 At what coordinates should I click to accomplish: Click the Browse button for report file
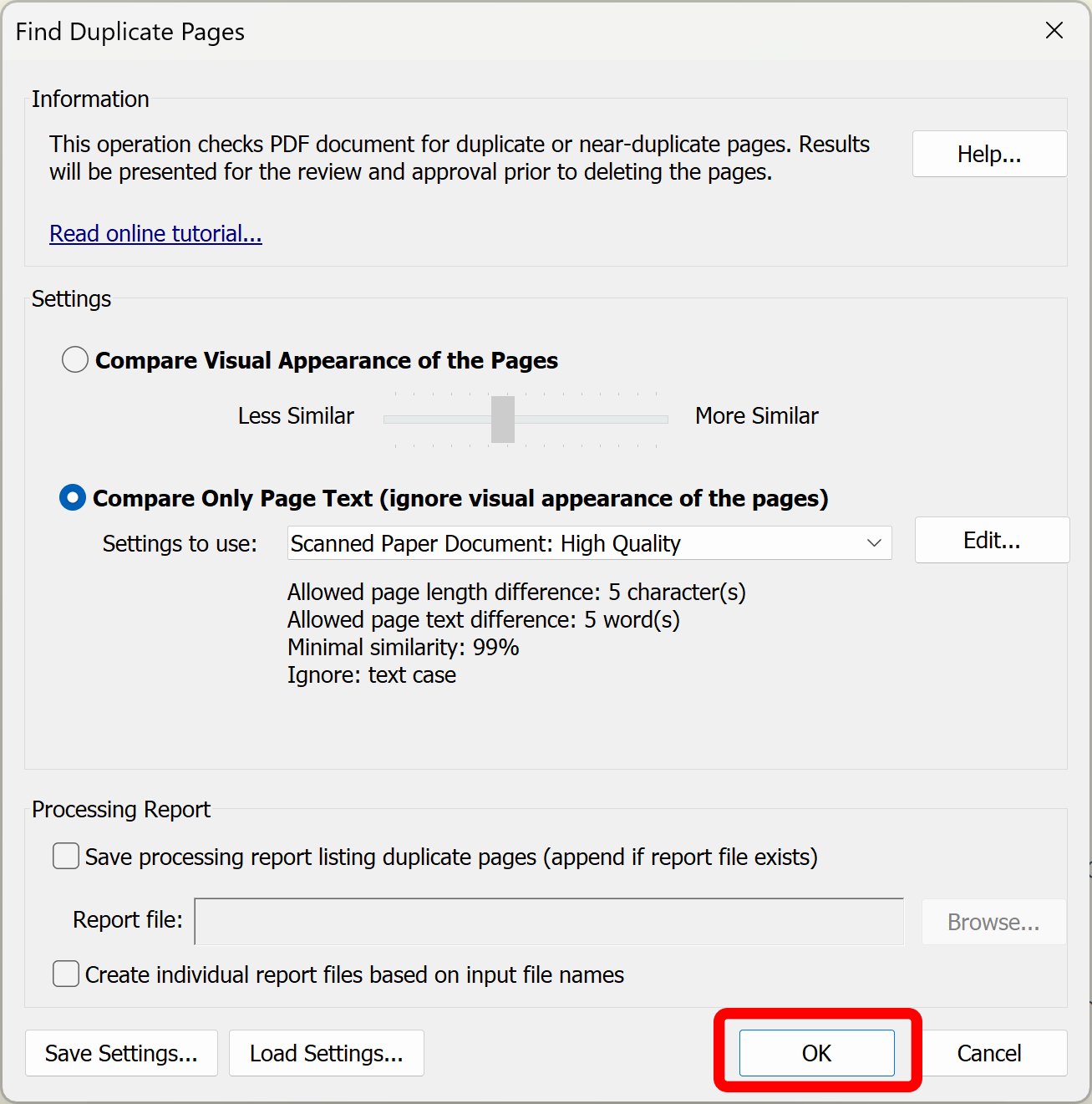[x=993, y=922]
